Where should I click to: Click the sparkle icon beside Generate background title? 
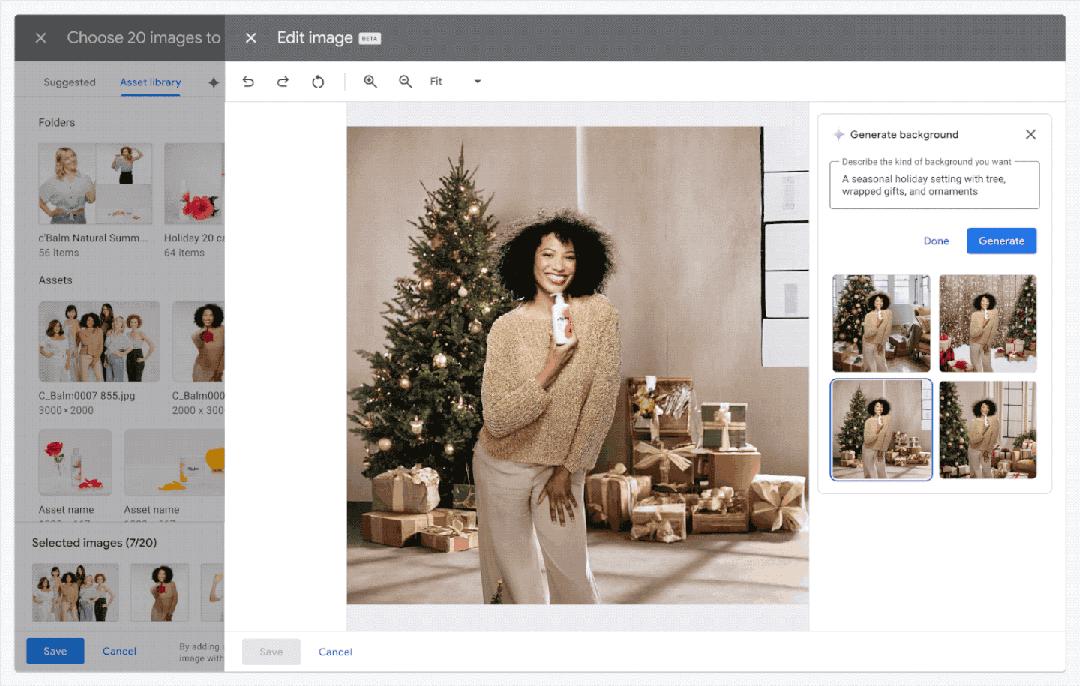838,134
